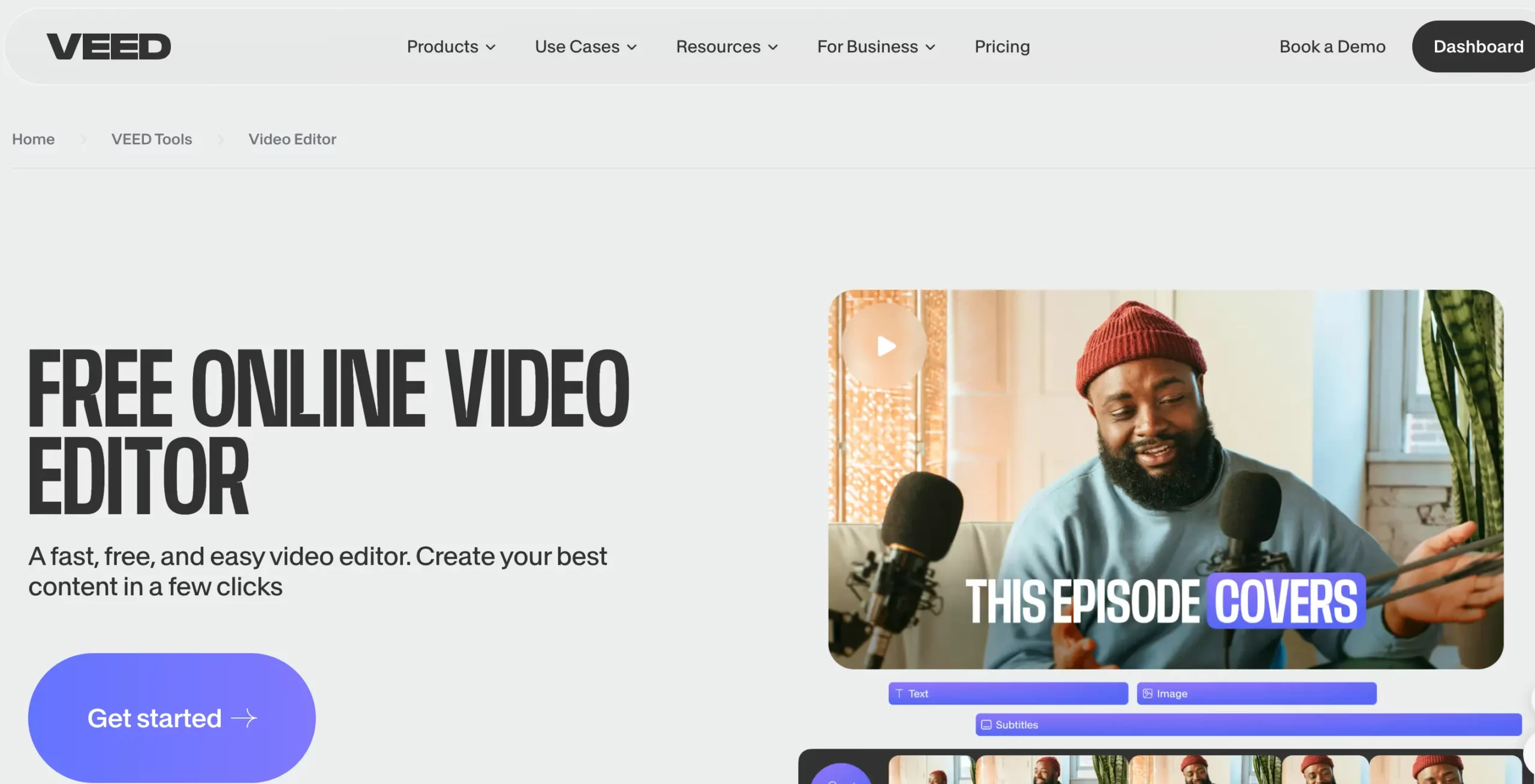
Task: Click the 'FREE ONLINE VIDEO EDITOR' heading
Action: (x=329, y=432)
